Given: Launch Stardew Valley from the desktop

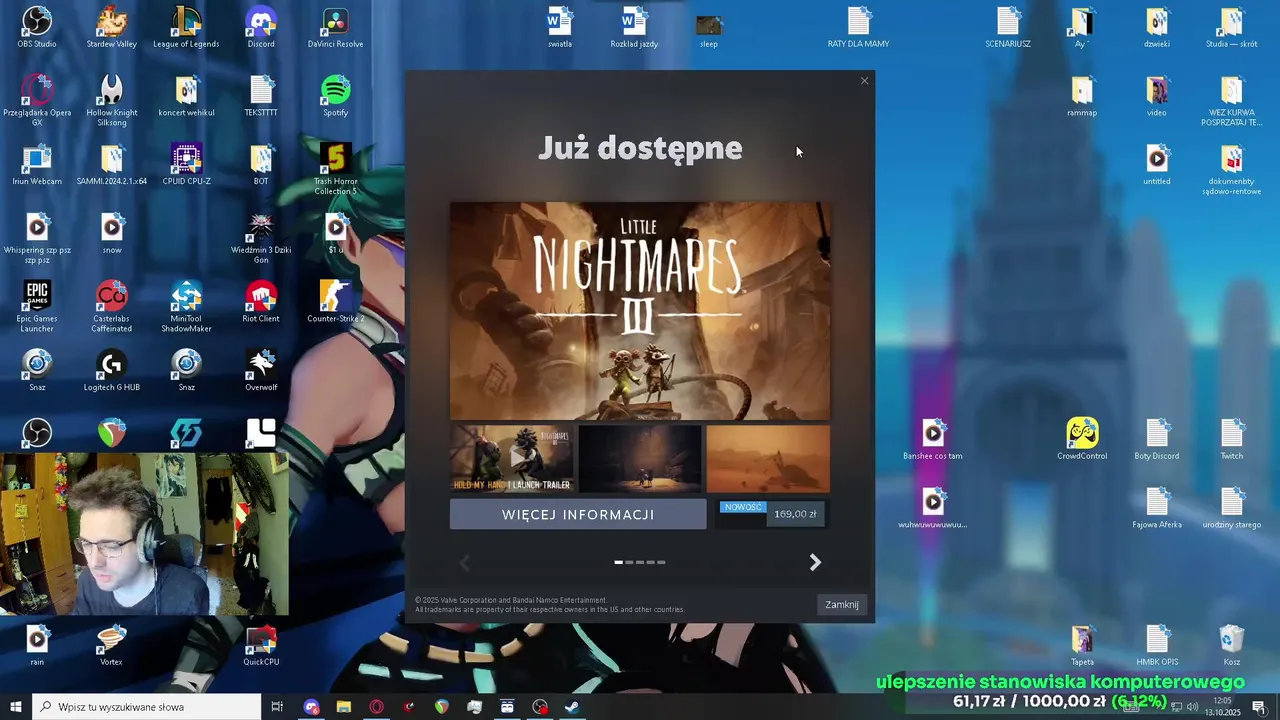Looking at the screenshot, I should click(x=111, y=27).
